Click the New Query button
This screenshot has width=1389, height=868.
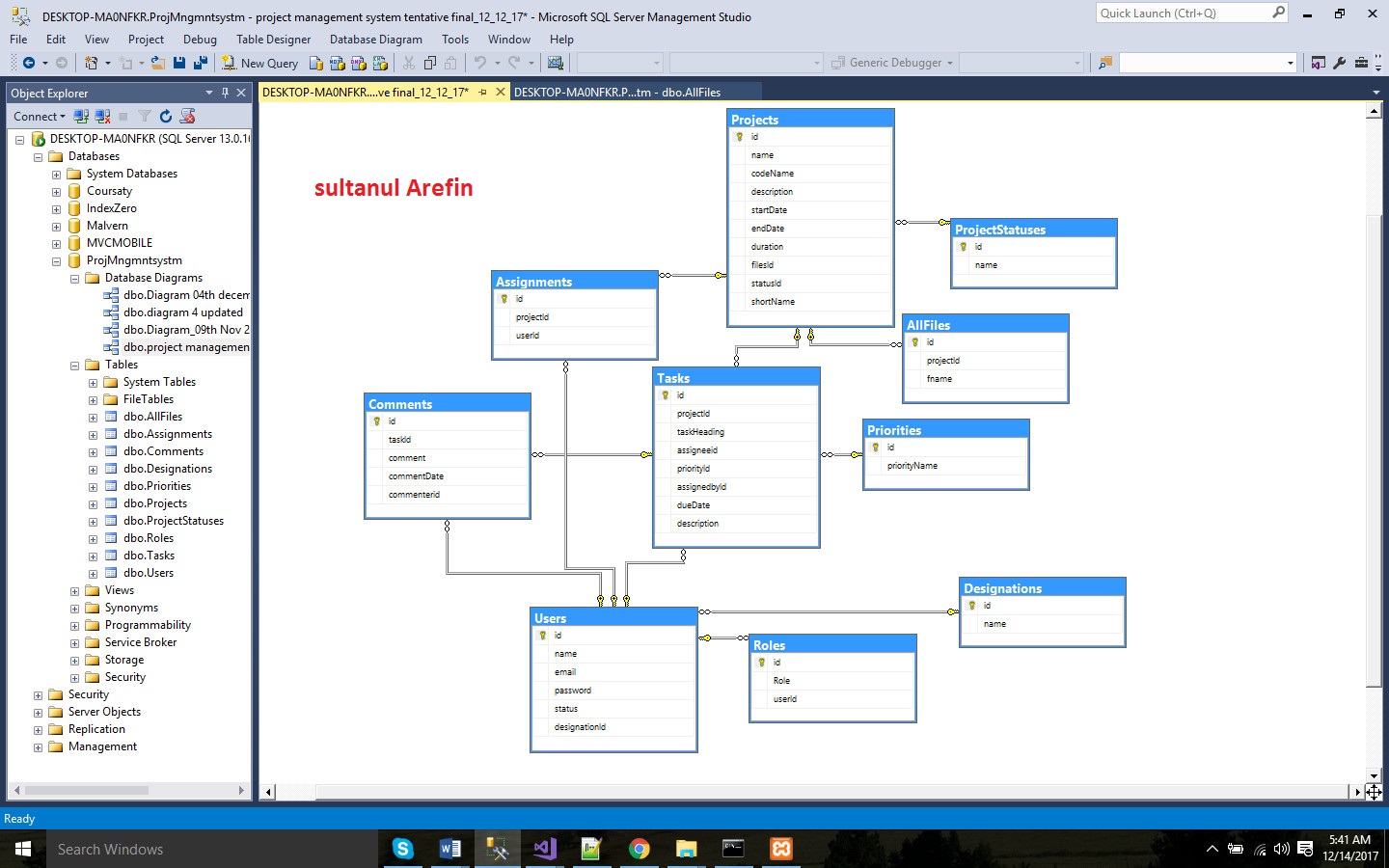[x=259, y=63]
